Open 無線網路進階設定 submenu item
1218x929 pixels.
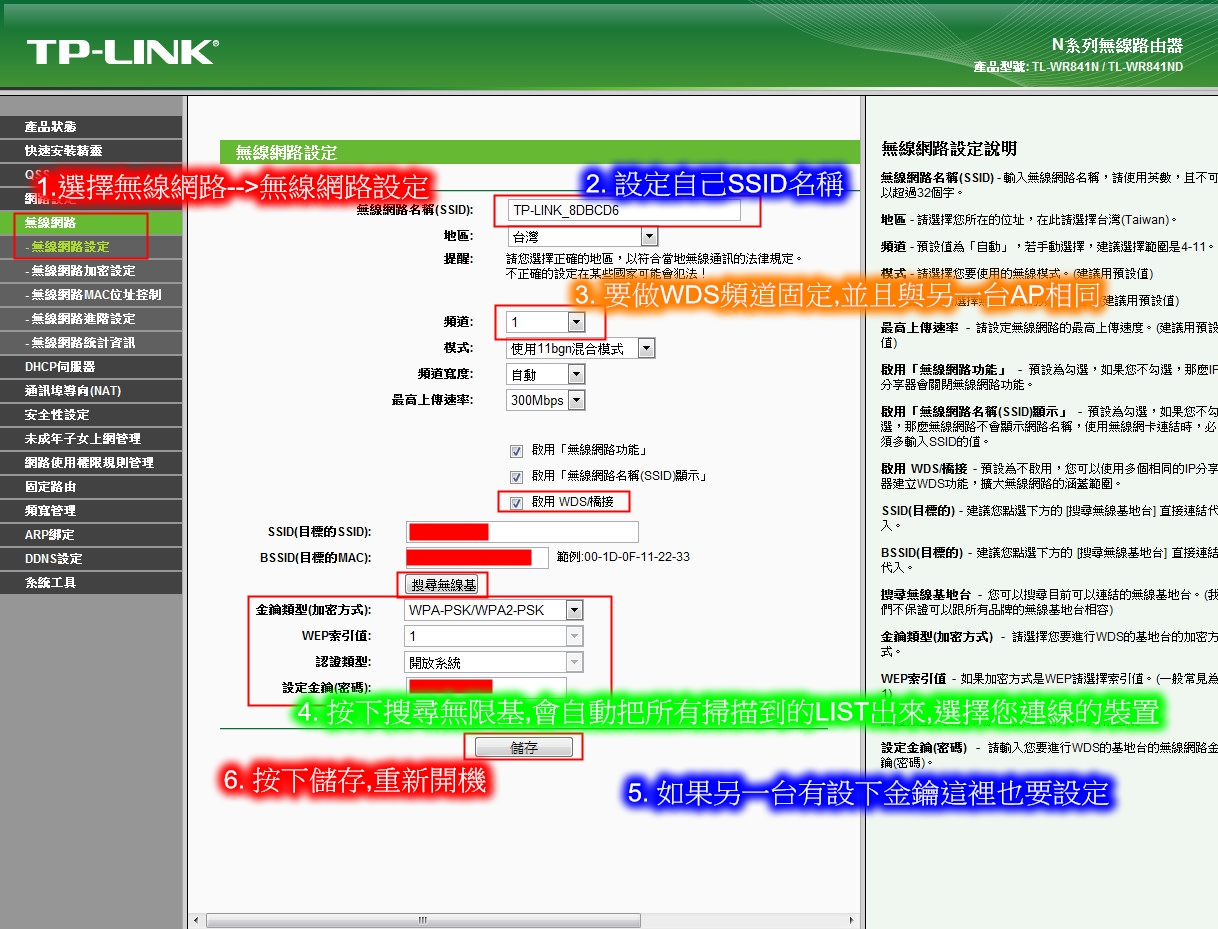(91, 319)
